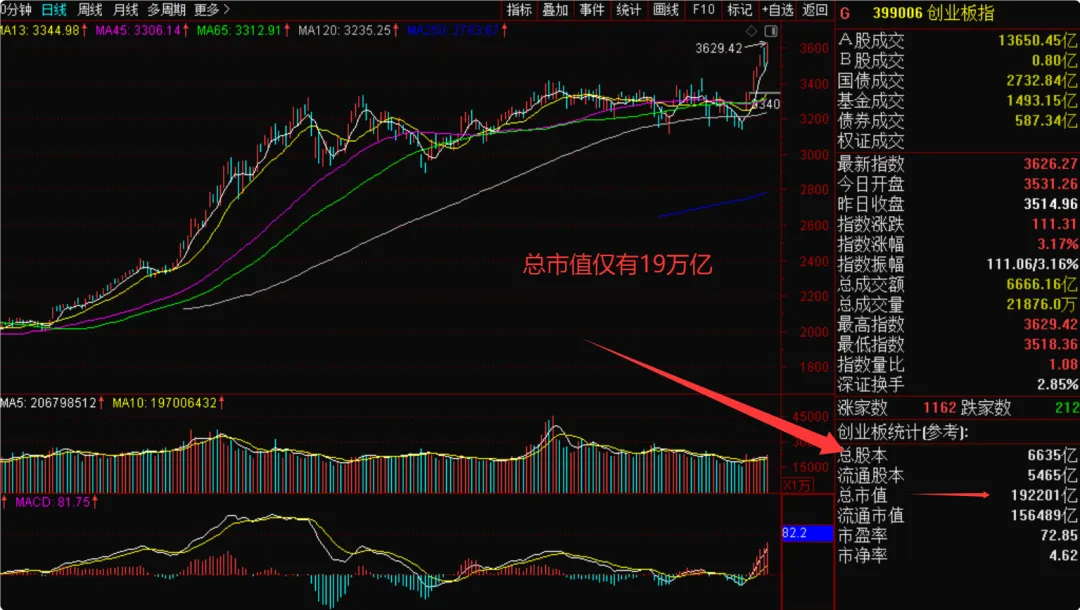Select the B股成交 0.80亿 row
This screenshot has height=610, width=1080.
pyautogui.click(x=957, y=61)
